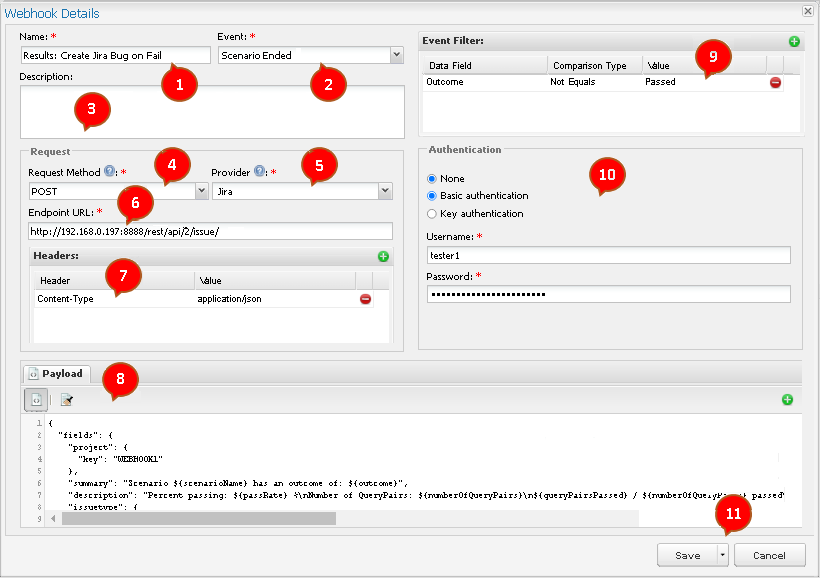
Task: Click the Provider help icon
Action: [258, 172]
